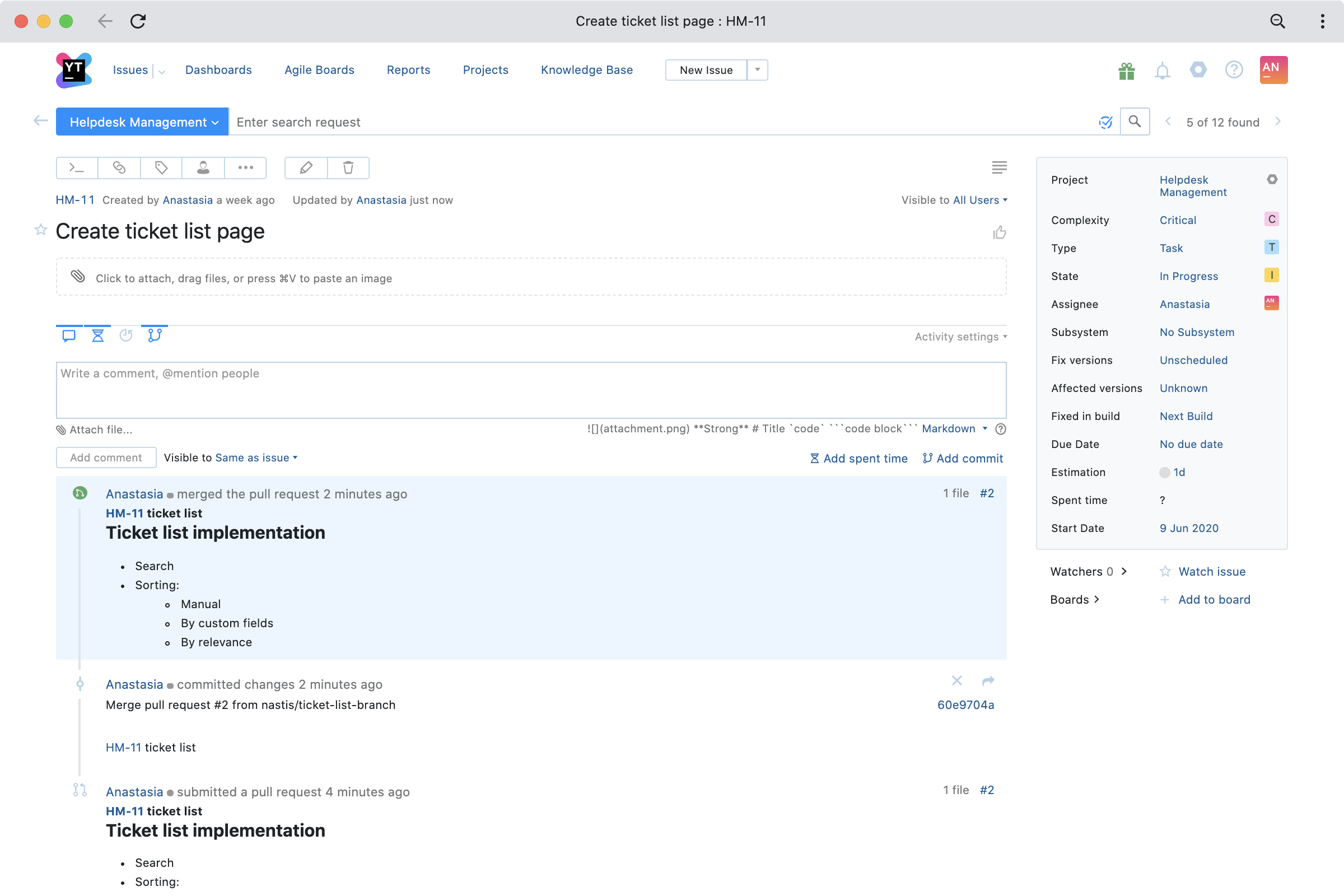
Task: Toggle VCS changes activity filter
Action: point(155,335)
